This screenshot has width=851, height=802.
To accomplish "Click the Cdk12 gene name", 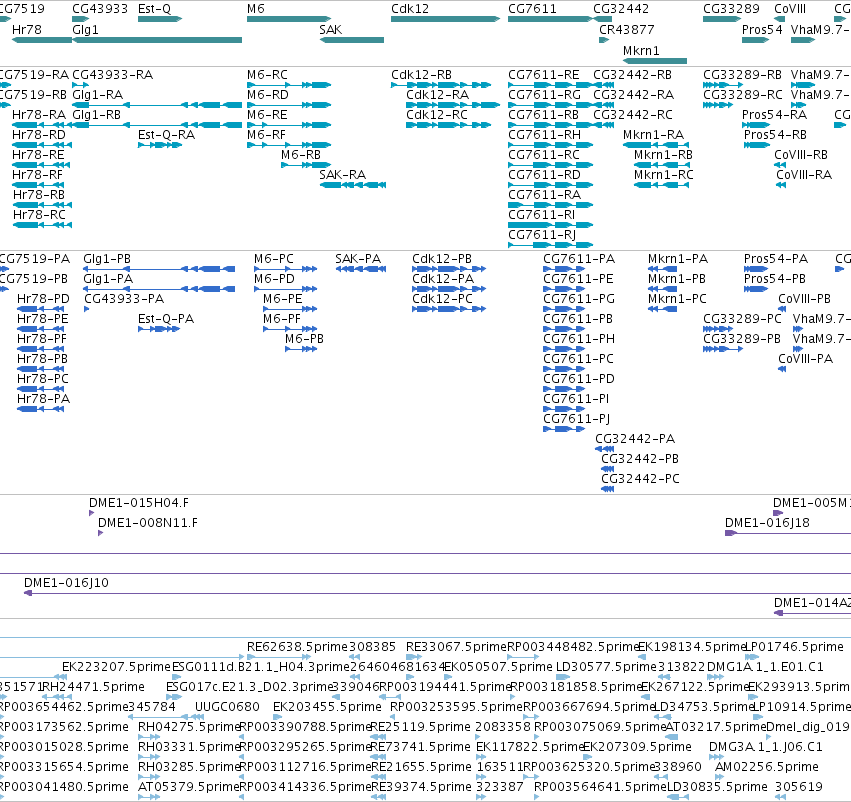I will point(410,9).
